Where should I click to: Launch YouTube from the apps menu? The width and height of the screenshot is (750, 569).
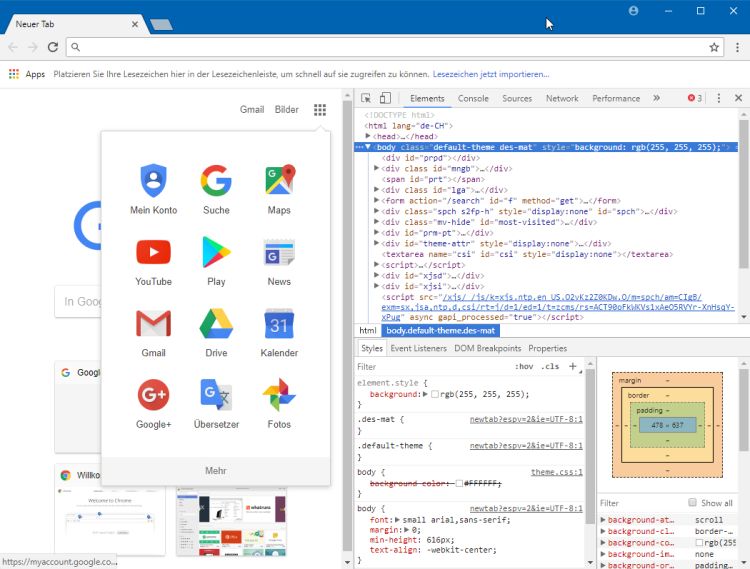tap(153, 260)
